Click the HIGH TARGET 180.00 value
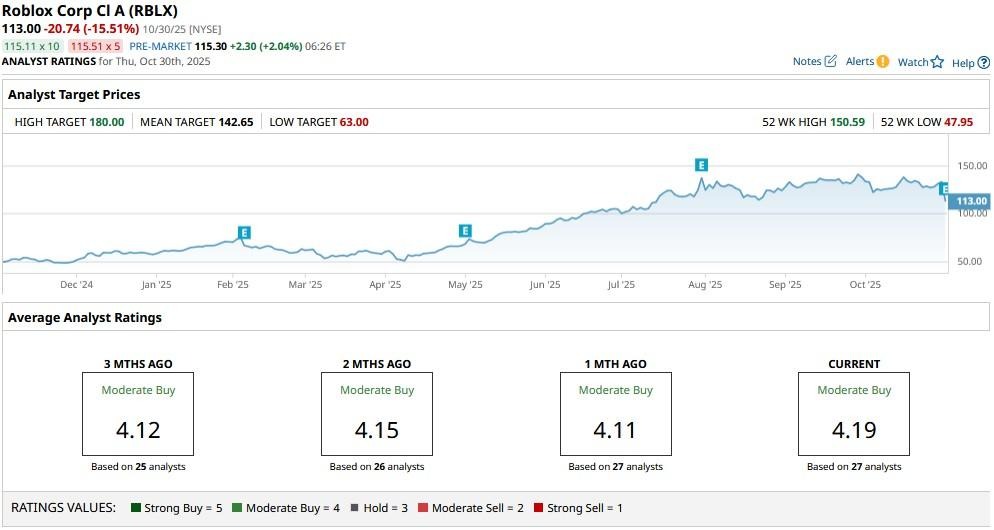Screen dimensions: 994x530 coord(107,122)
